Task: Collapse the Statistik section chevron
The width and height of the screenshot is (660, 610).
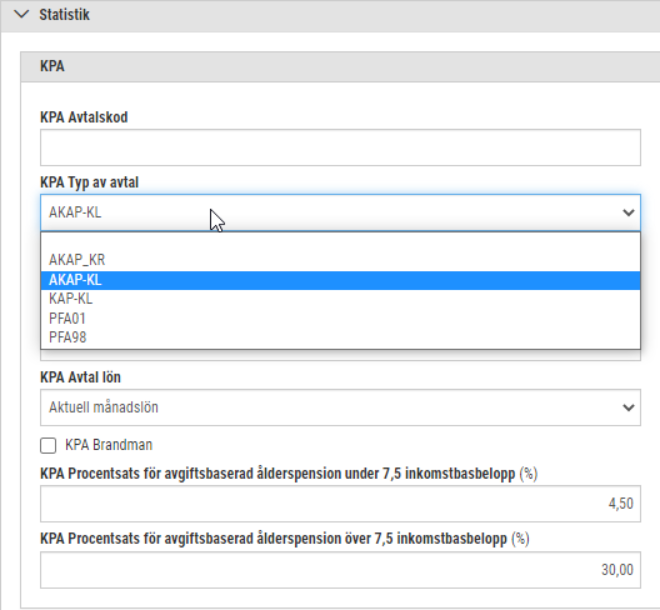Action: pos(21,14)
